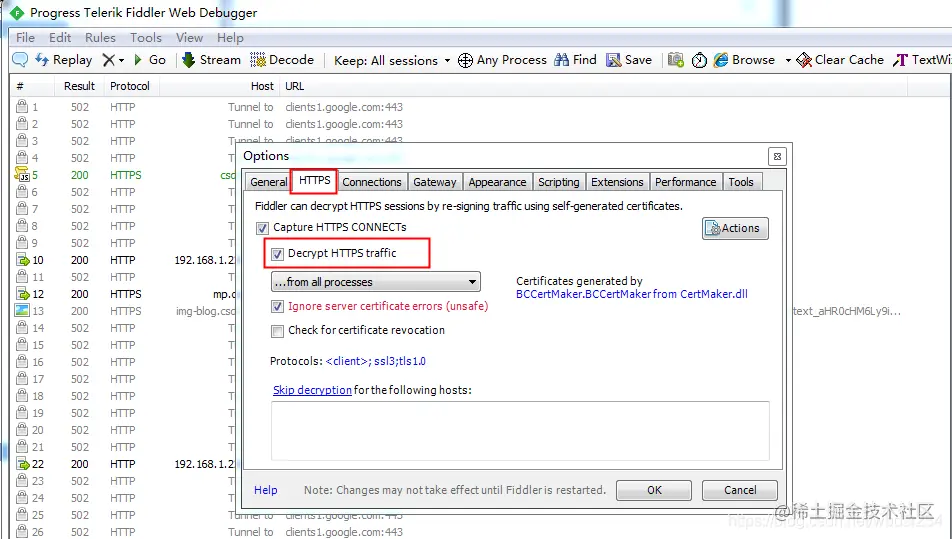Switch to the Appearance tab
The image size is (952, 539).
tap(497, 182)
